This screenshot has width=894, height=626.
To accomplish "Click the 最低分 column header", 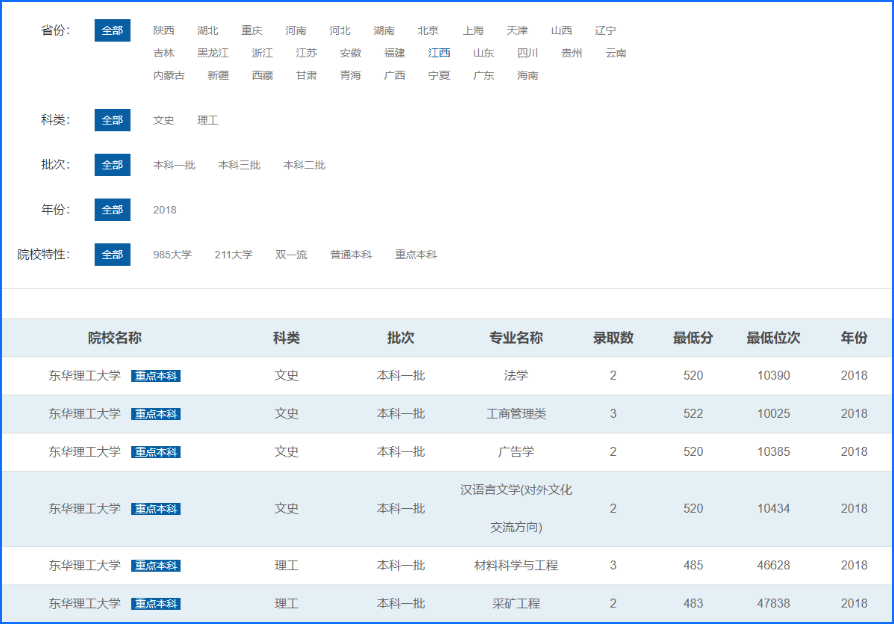I will point(692,338).
